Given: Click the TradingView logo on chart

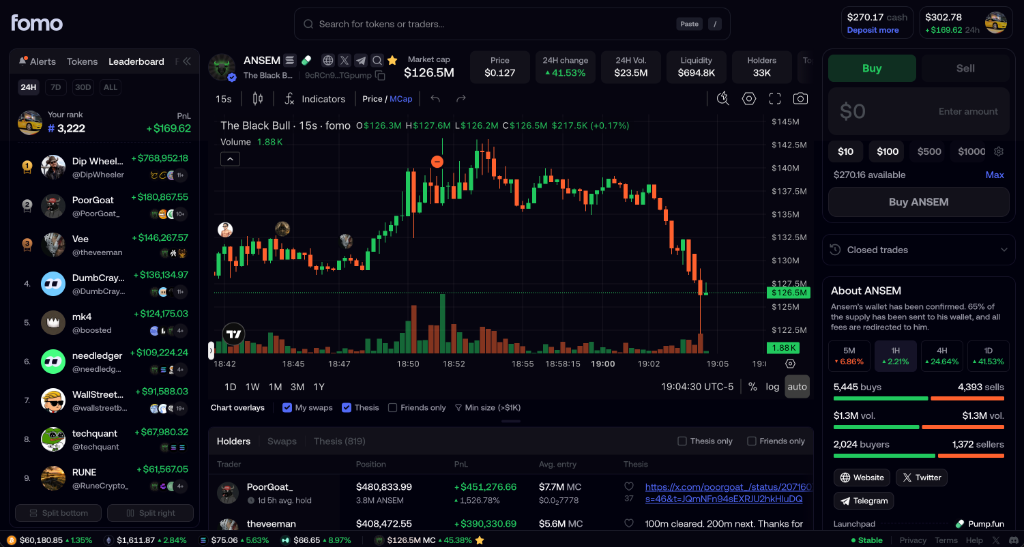Looking at the screenshot, I should pyautogui.click(x=234, y=334).
